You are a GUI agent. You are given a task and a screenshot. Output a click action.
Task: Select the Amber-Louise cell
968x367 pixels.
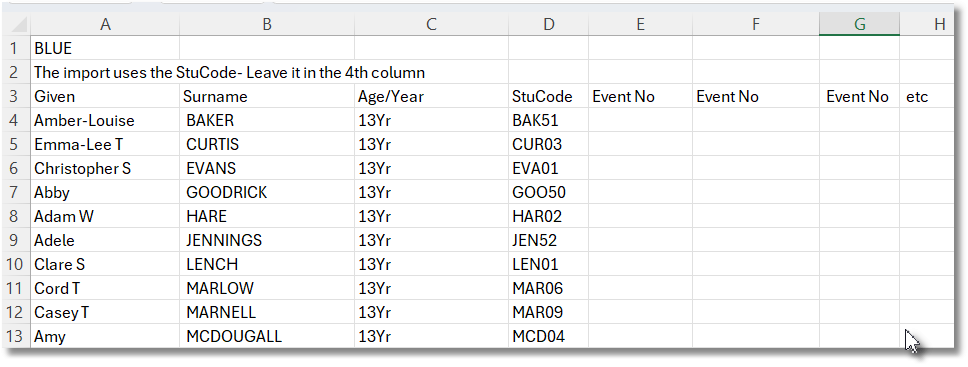[x=105, y=120]
